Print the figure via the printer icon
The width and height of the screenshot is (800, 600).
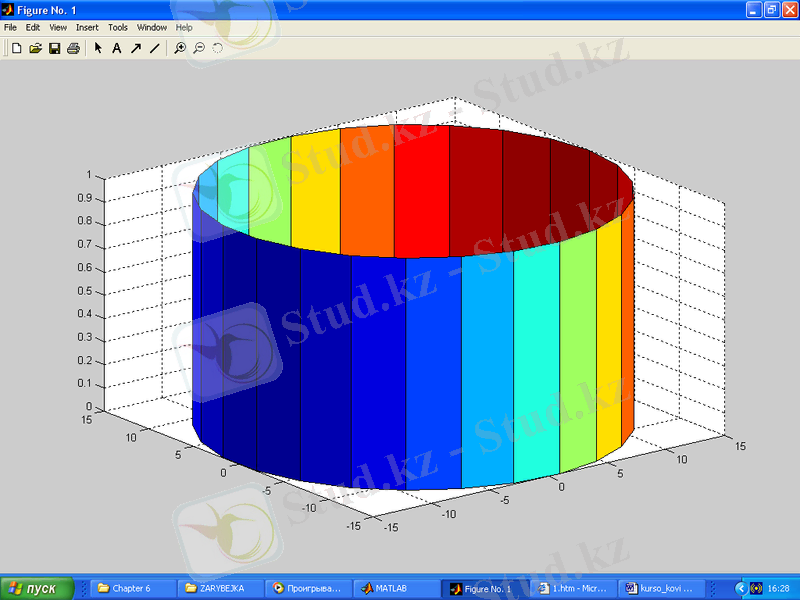[x=73, y=48]
